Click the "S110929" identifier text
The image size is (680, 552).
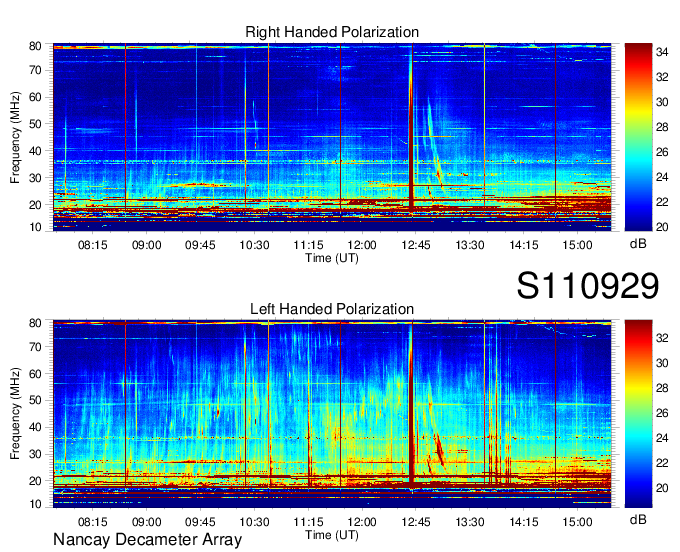[588, 286]
